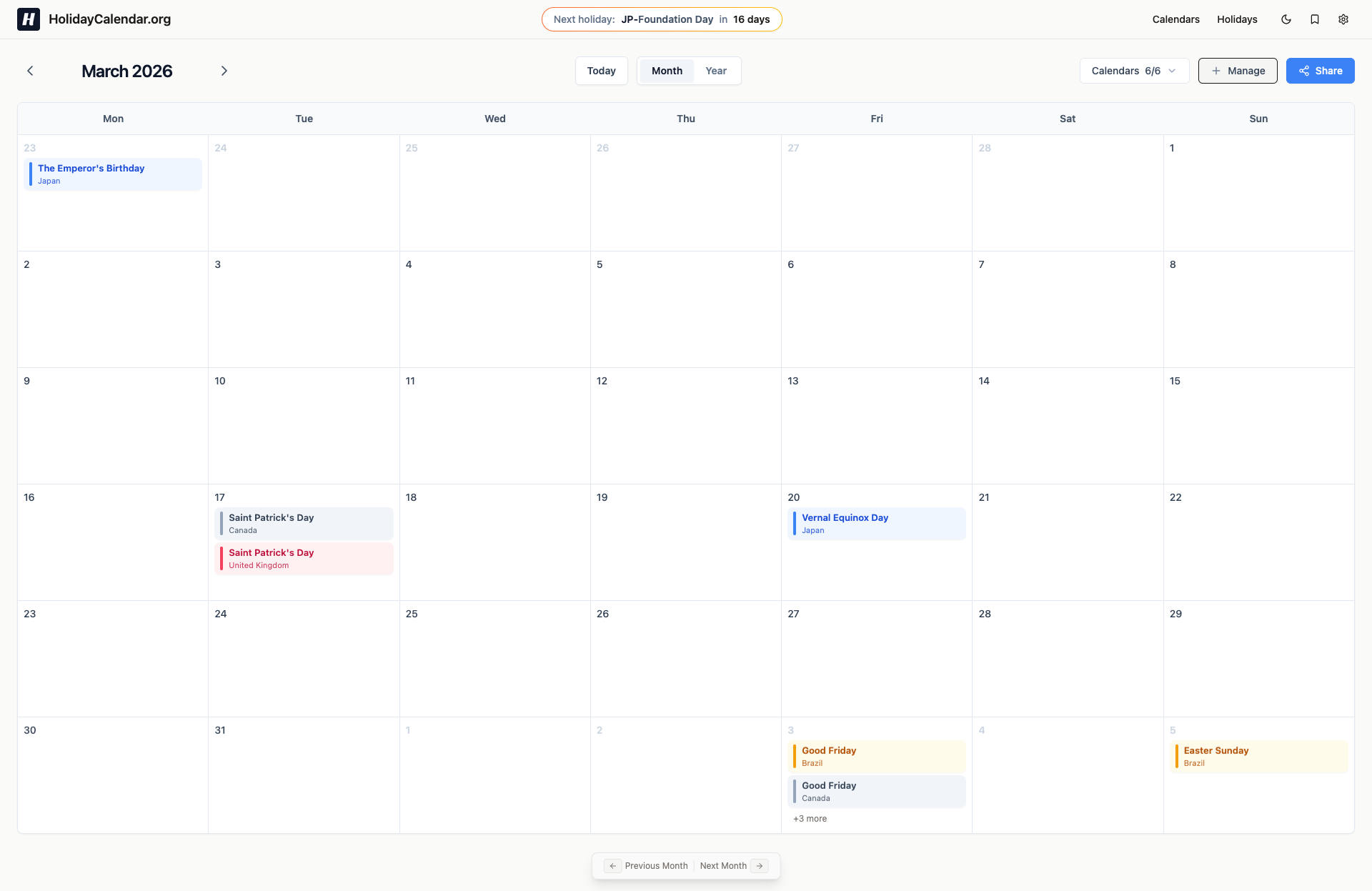This screenshot has width=1372, height=891.
Task: Open bookmarks using the bookmark icon
Action: pyautogui.click(x=1315, y=19)
